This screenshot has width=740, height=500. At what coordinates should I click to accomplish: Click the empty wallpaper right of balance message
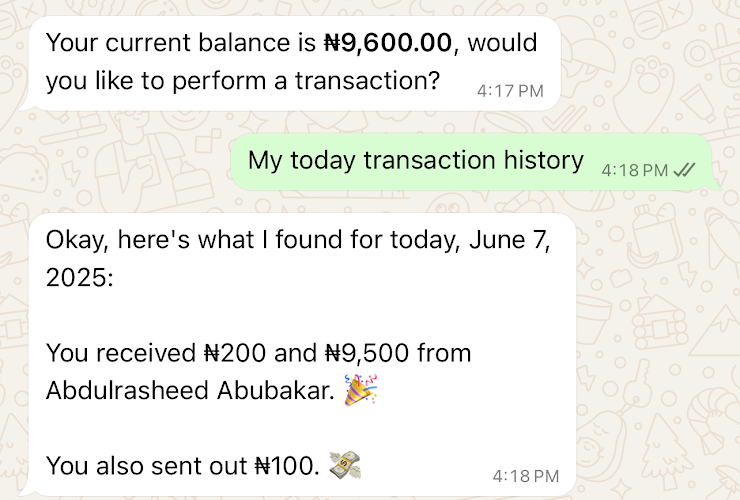pyautogui.click(x=650, y=60)
